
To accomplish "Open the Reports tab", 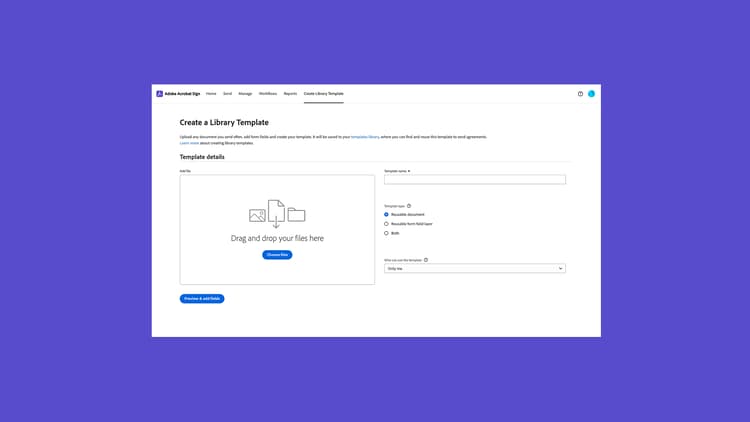I will tap(290, 94).
